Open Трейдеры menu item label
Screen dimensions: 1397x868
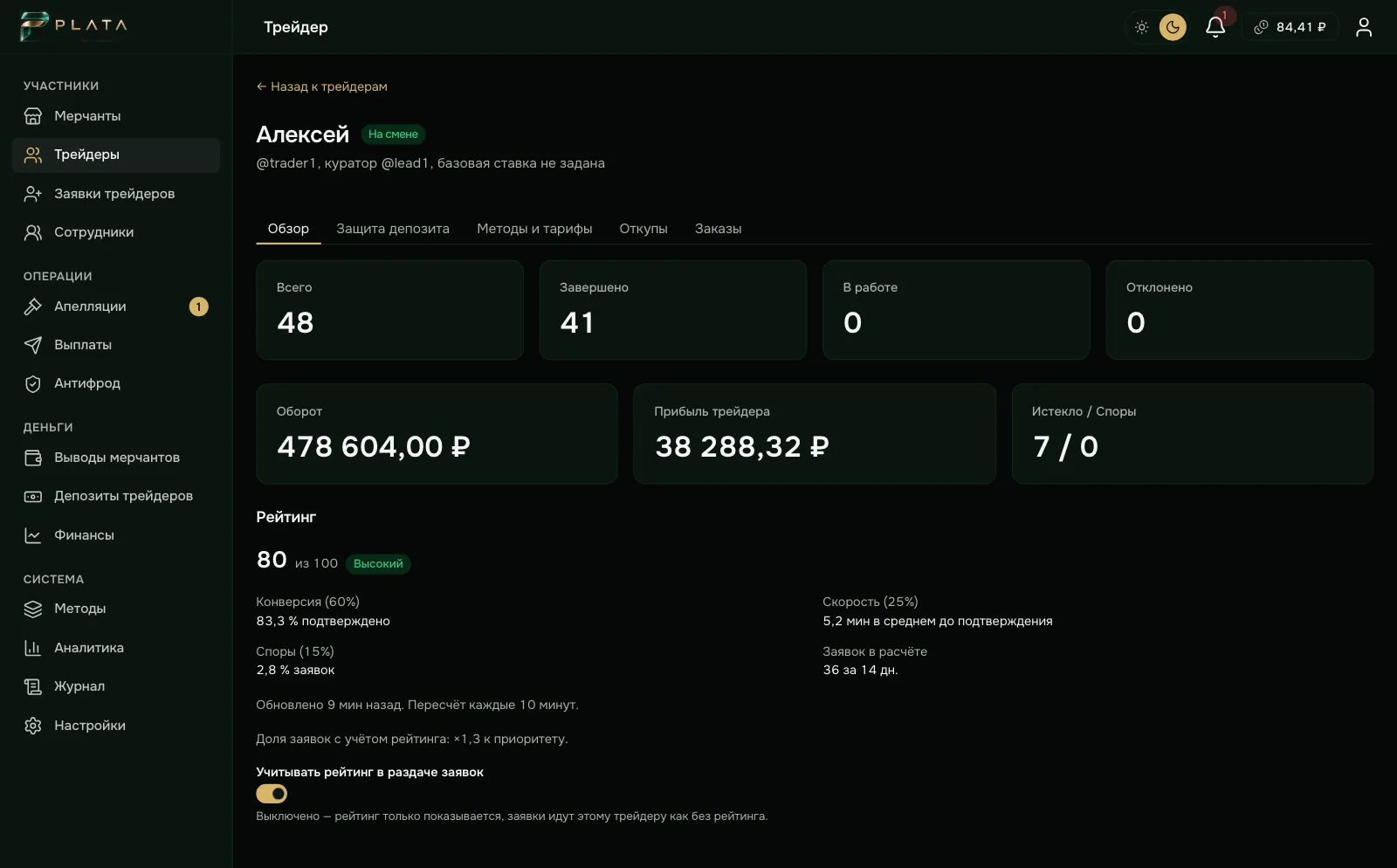click(x=86, y=155)
